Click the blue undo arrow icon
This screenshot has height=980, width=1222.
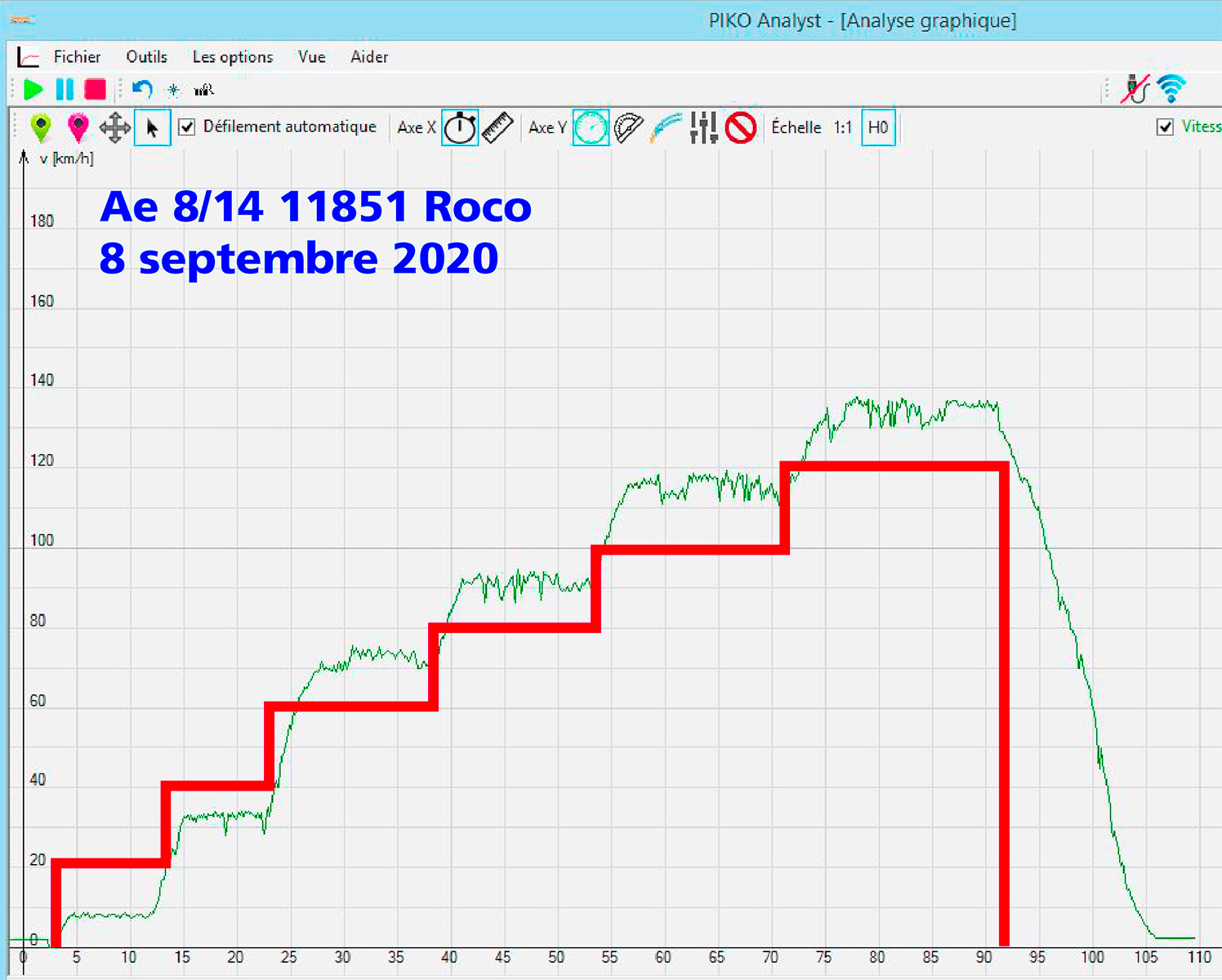(x=142, y=89)
